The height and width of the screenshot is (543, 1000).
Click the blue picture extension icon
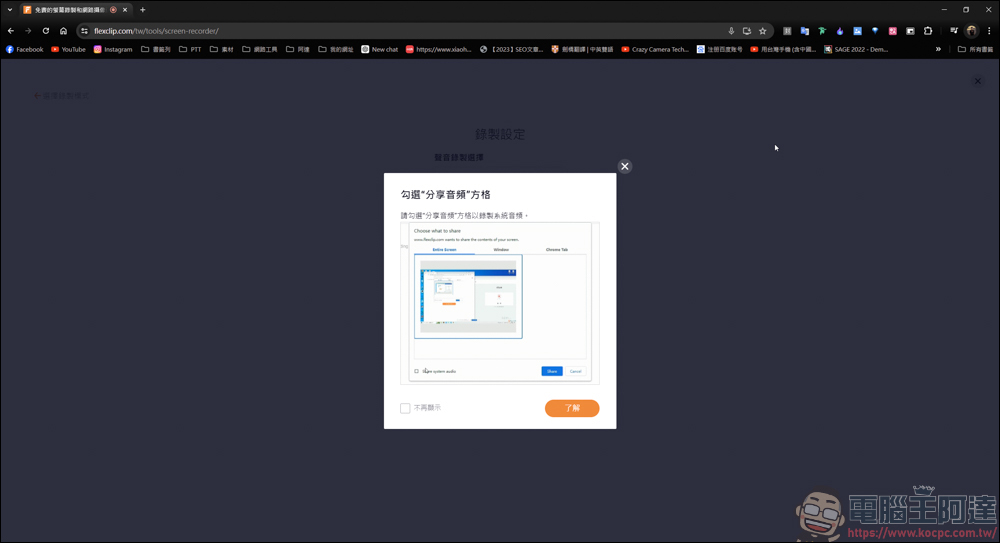[x=858, y=31]
